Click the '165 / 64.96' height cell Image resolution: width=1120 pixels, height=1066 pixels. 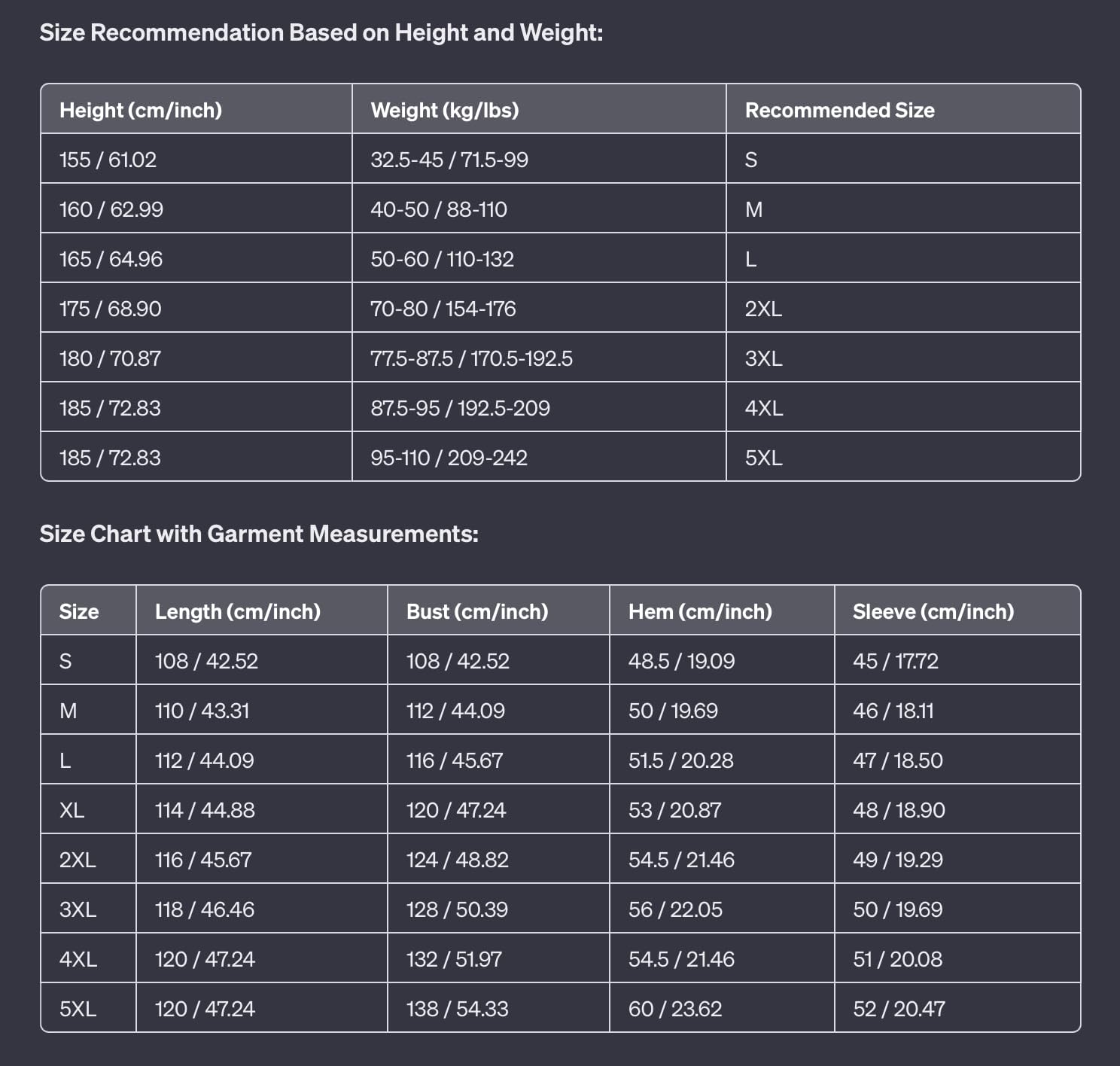click(x=111, y=259)
